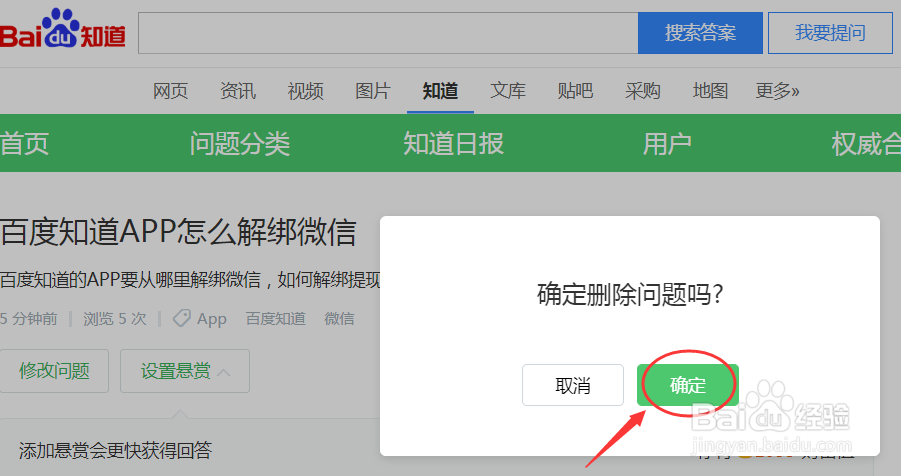
Task: Open the 视频 tab
Action: point(306,91)
